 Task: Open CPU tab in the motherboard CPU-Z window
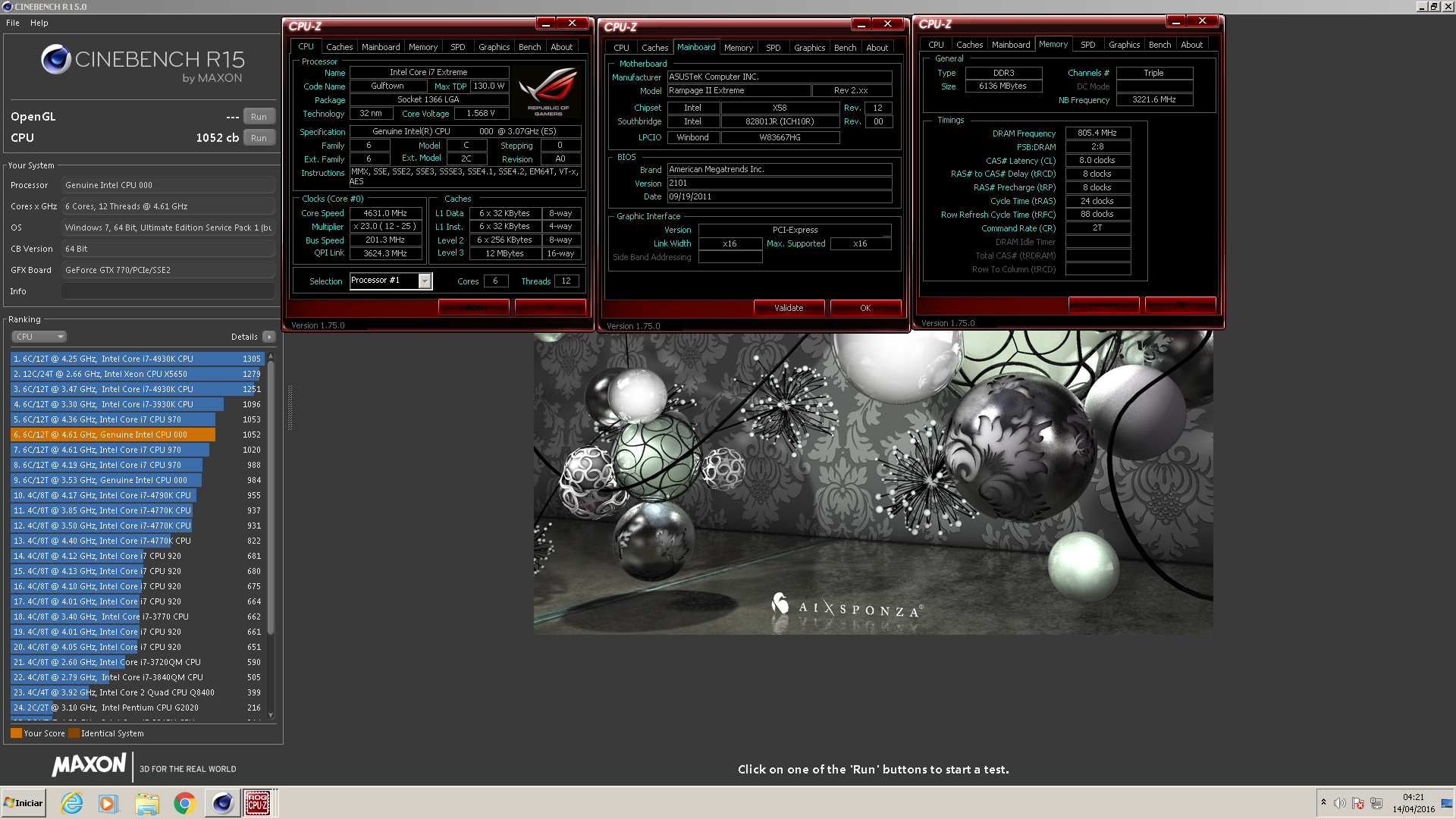(621, 48)
